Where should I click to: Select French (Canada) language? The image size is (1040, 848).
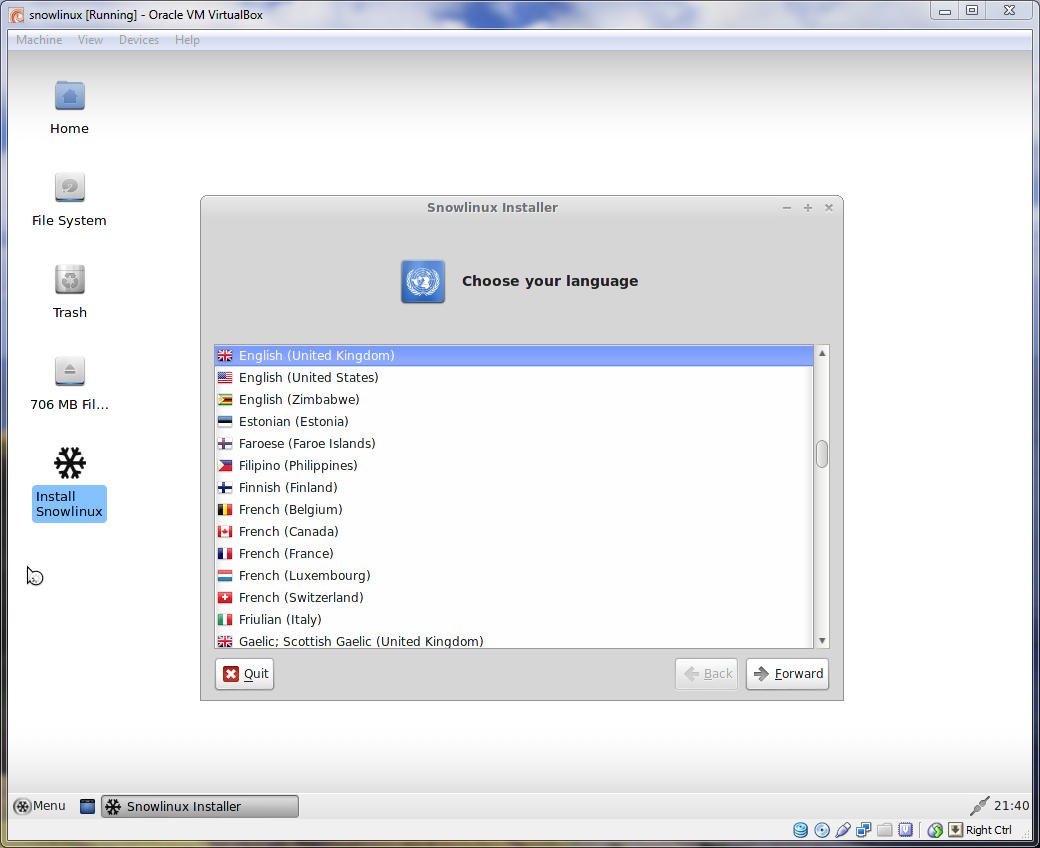514,531
